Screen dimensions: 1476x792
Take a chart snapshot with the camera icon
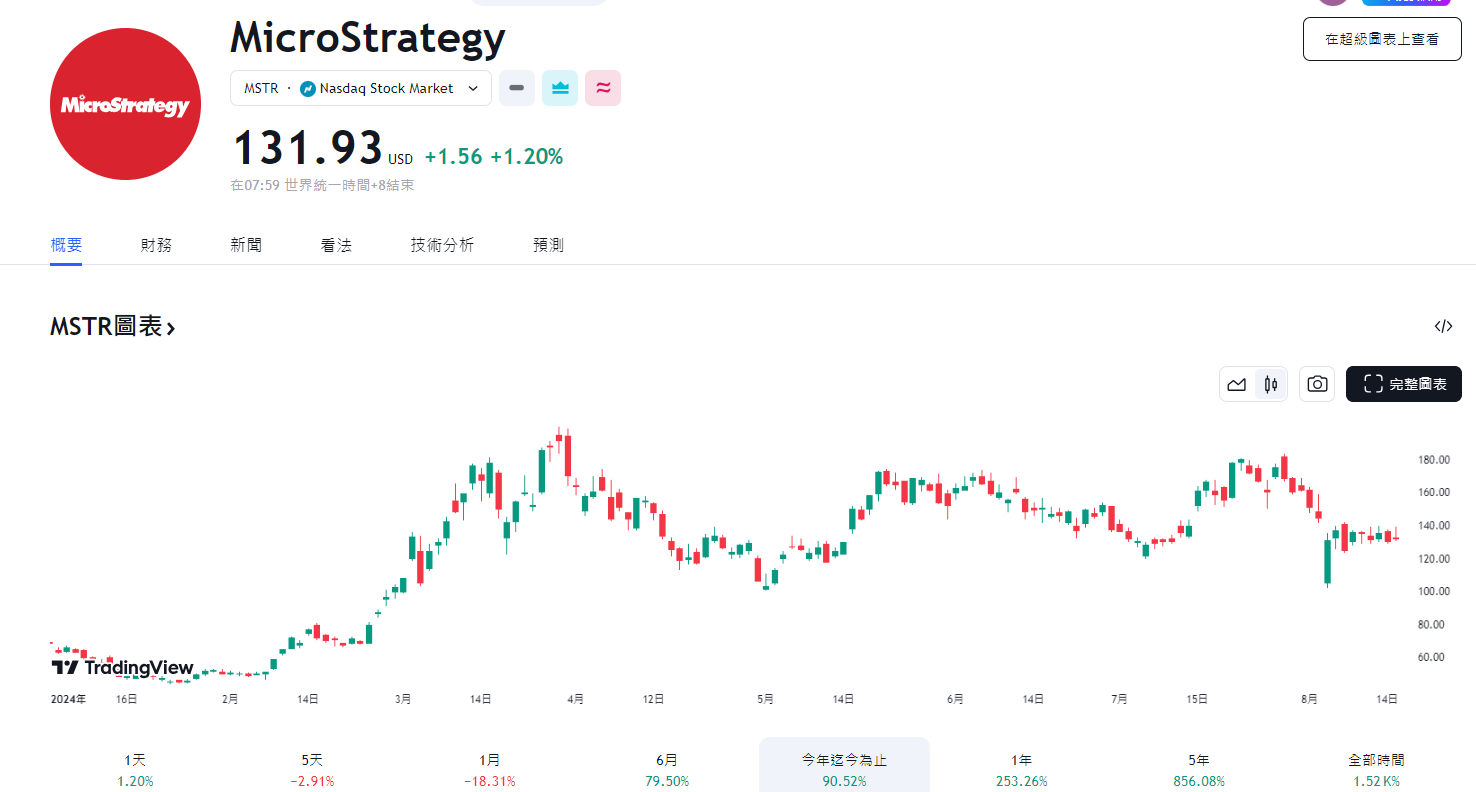(x=1316, y=384)
